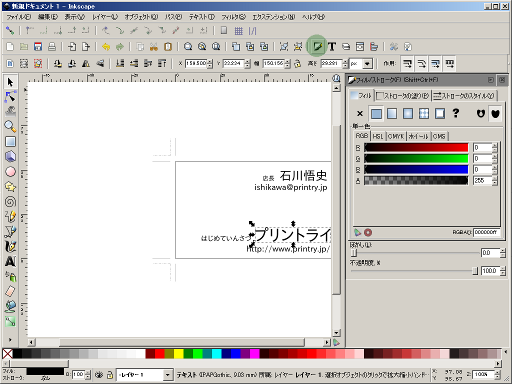The width and height of the screenshot is (512, 384).
Task: Increase the R channel value stepper
Action: pos(494,145)
